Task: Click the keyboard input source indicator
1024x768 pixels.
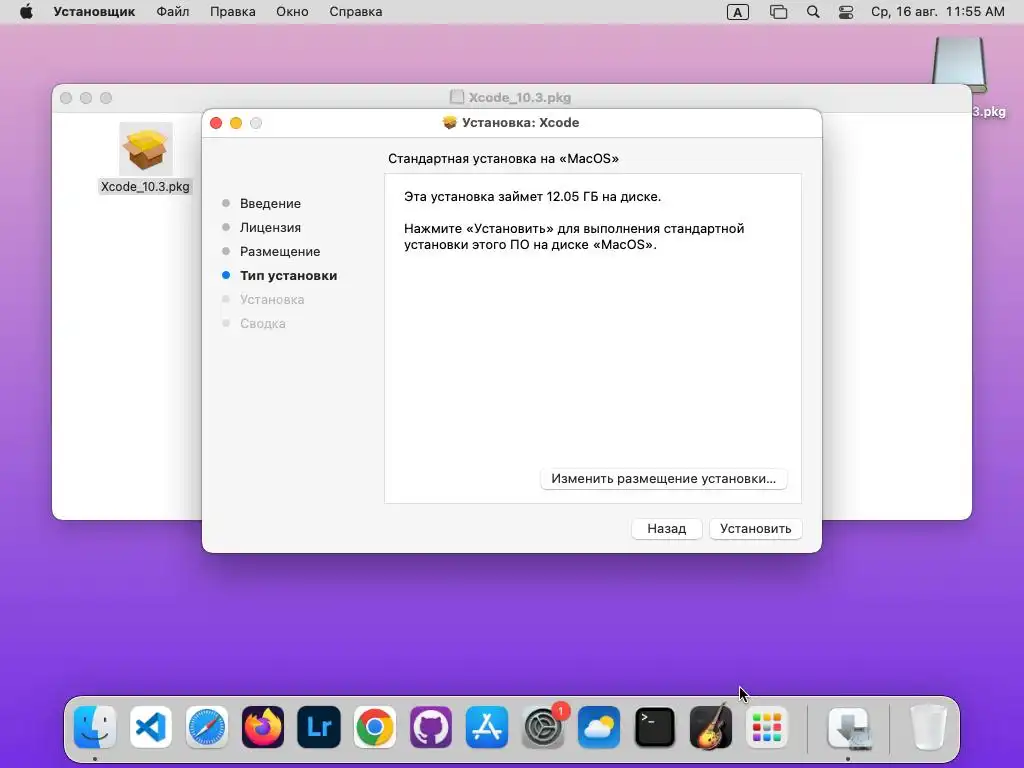Action: point(737,12)
